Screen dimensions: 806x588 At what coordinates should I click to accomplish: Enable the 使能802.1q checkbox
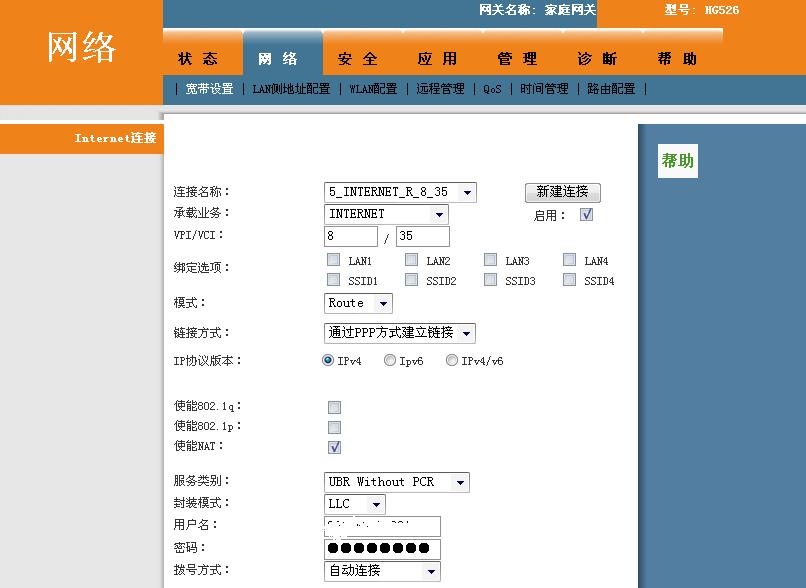point(334,407)
